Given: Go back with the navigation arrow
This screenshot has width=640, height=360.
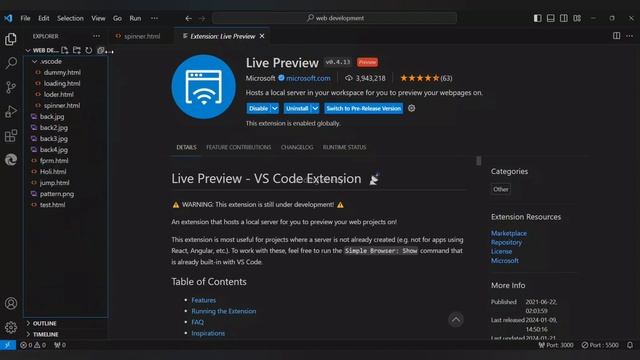Looking at the screenshot, I should pos(188,18).
